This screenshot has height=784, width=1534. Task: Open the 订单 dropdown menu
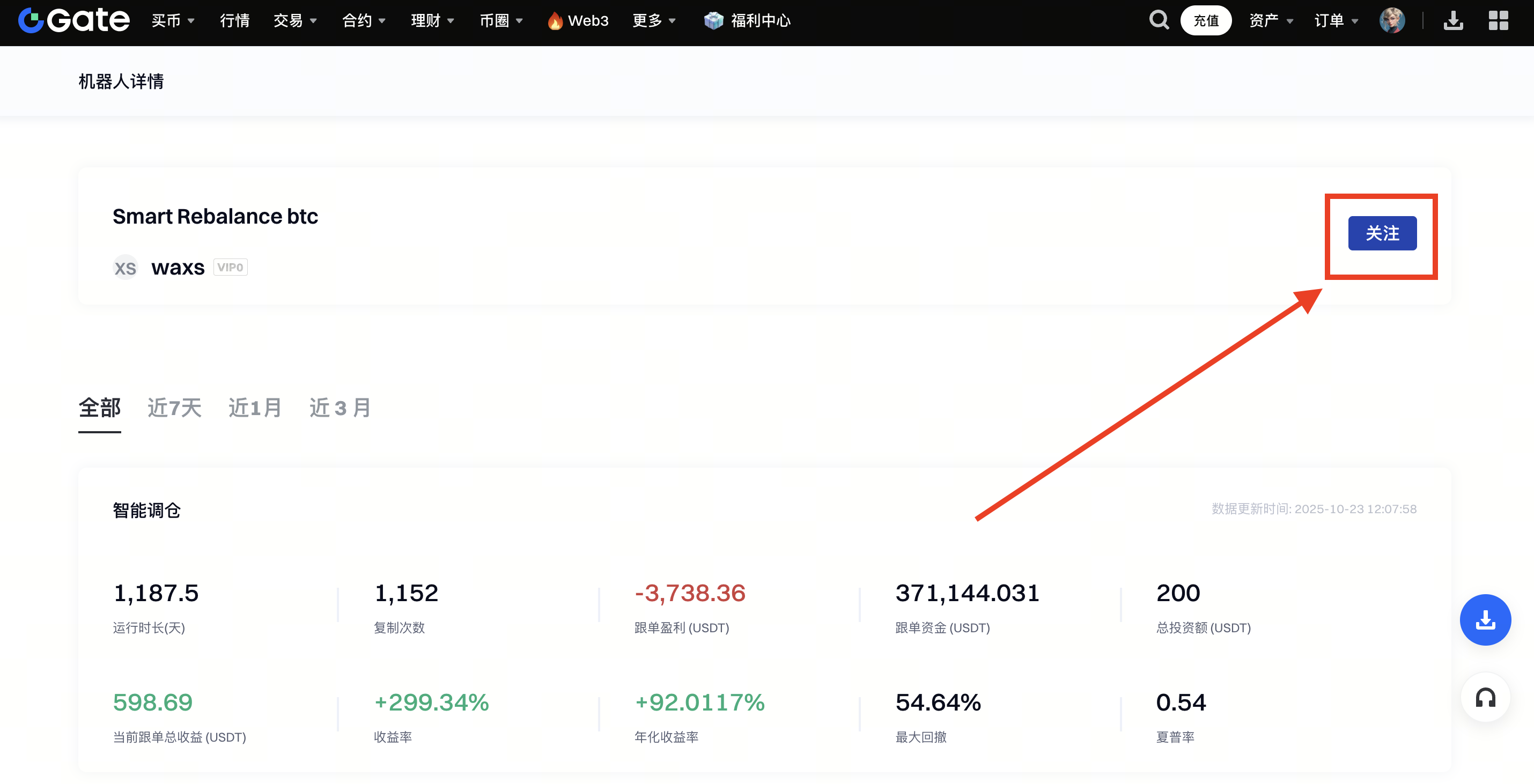1336,21
